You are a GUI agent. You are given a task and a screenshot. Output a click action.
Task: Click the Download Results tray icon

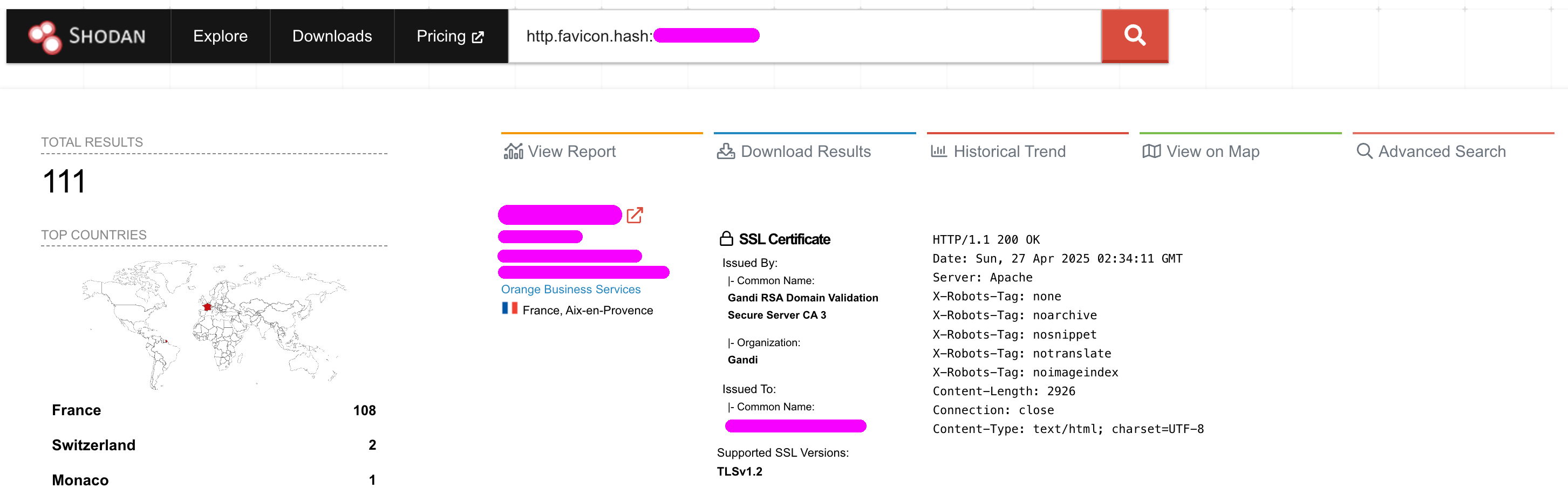click(x=726, y=152)
